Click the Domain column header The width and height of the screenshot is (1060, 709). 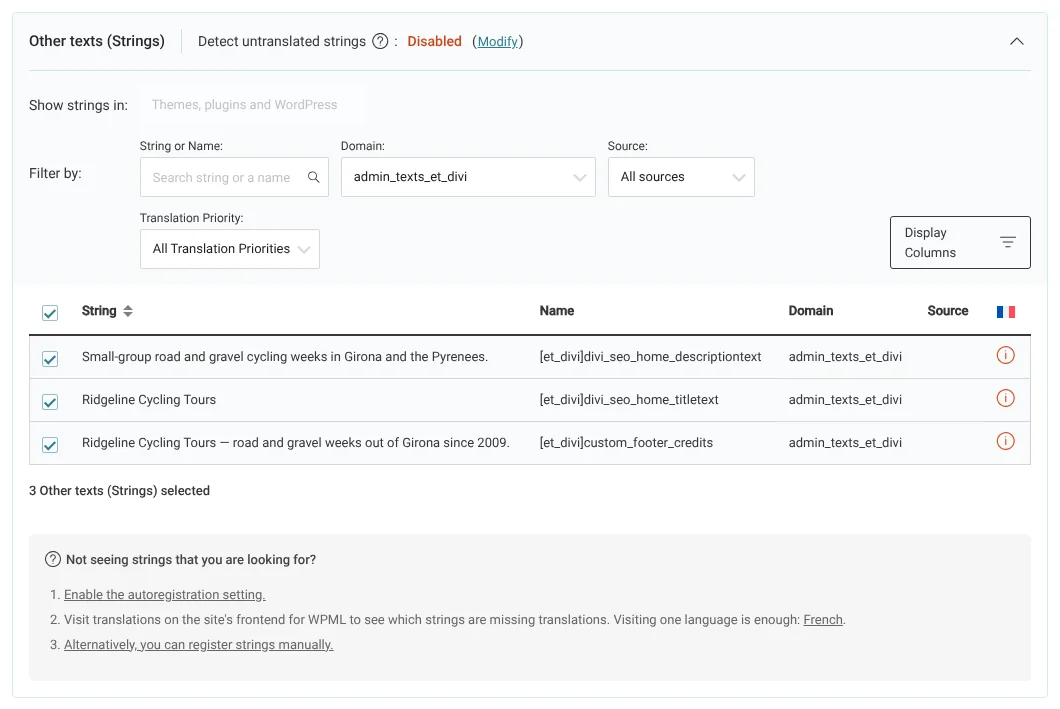811,311
